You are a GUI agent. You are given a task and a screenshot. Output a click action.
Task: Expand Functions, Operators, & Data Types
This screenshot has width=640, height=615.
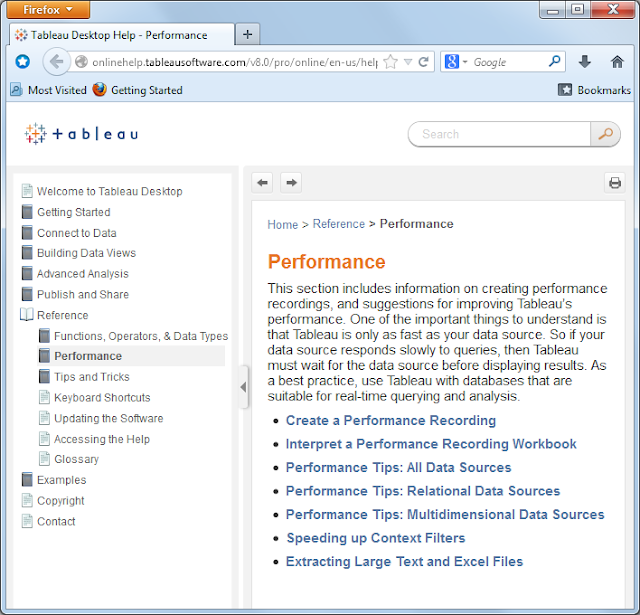pyautogui.click(x=141, y=336)
